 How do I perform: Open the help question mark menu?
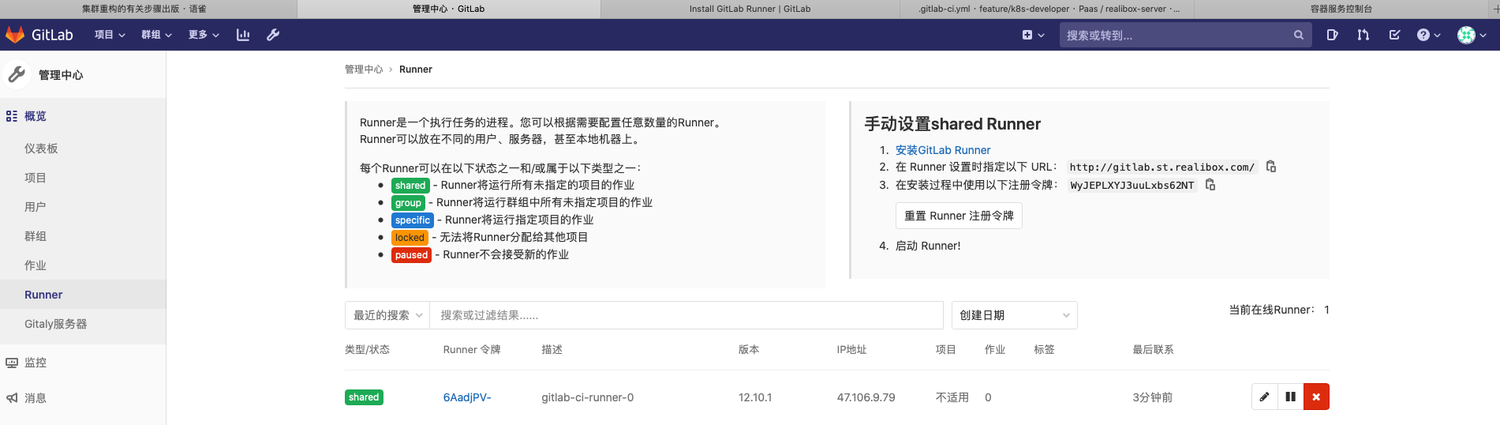click(x=1429, y=35)
